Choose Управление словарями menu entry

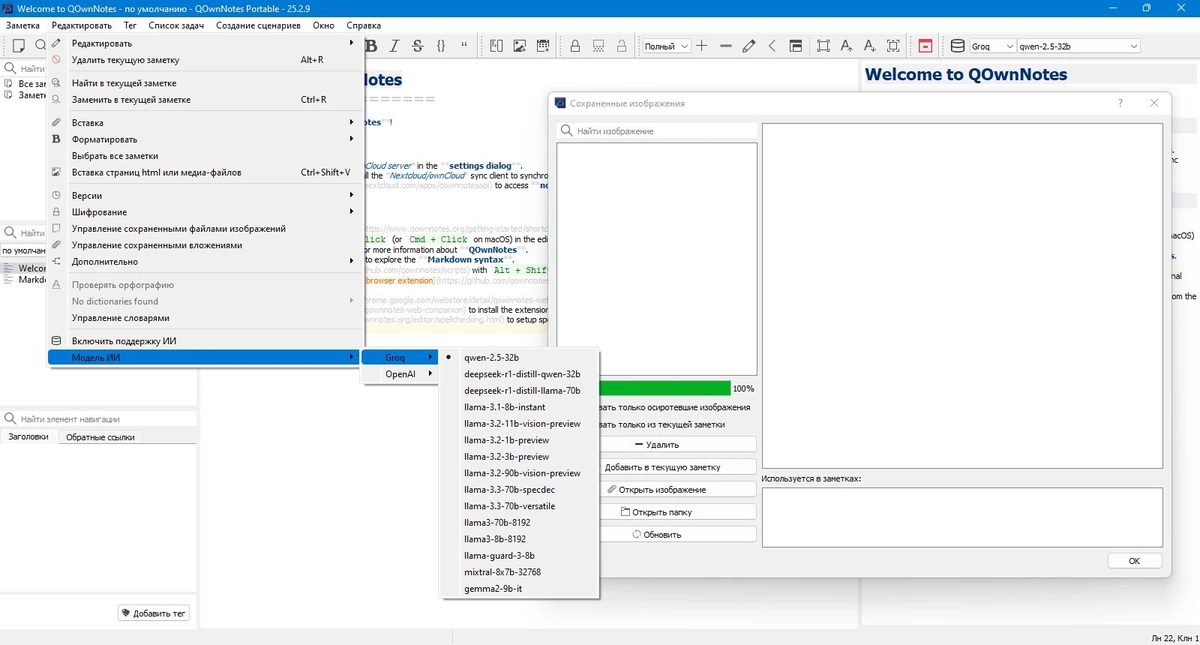pos(205,318)
